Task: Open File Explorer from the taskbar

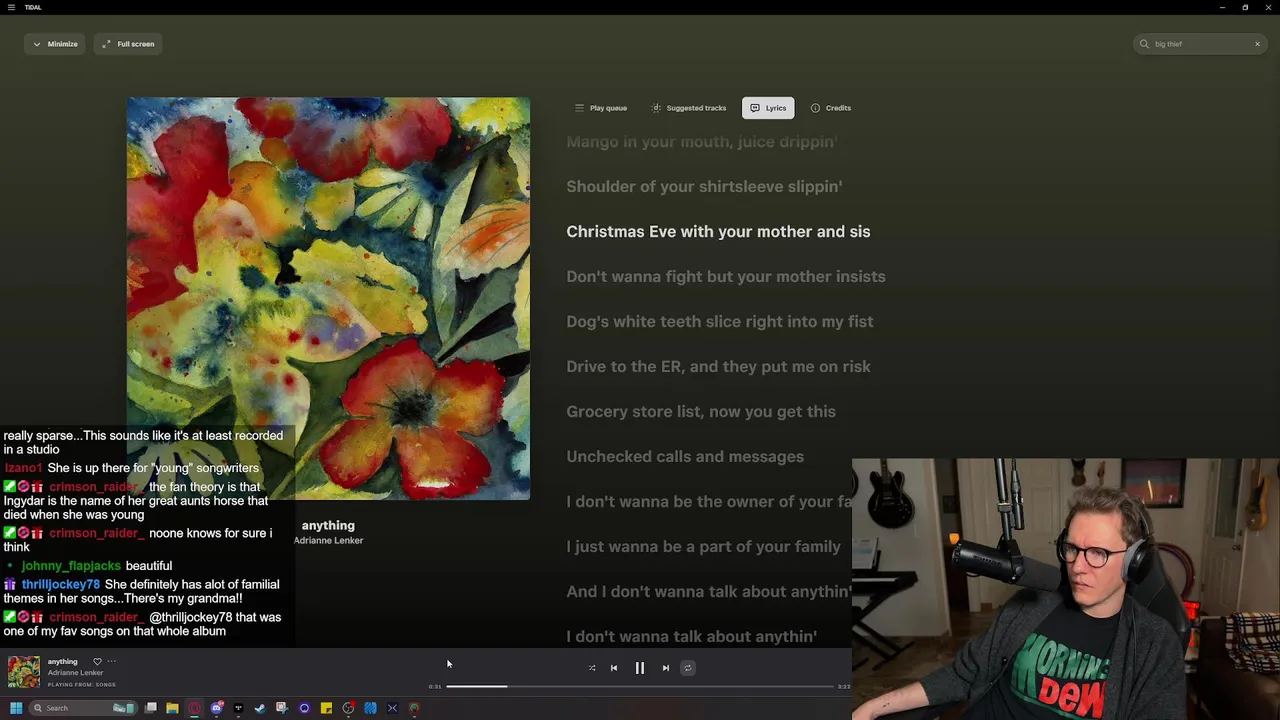Action: click(x=172, y=708)
